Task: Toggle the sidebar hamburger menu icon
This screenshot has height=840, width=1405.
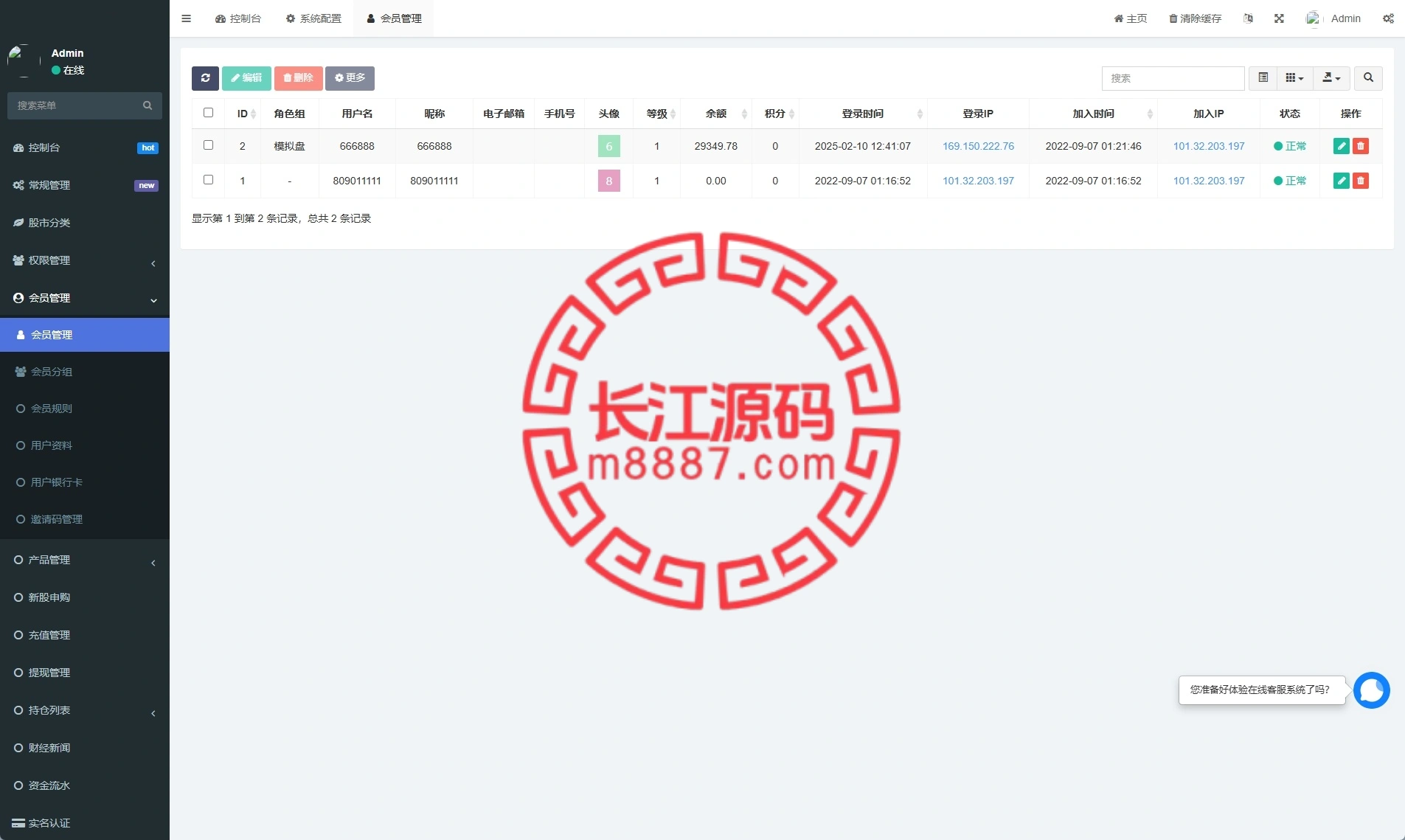Action: pos(186,18)
